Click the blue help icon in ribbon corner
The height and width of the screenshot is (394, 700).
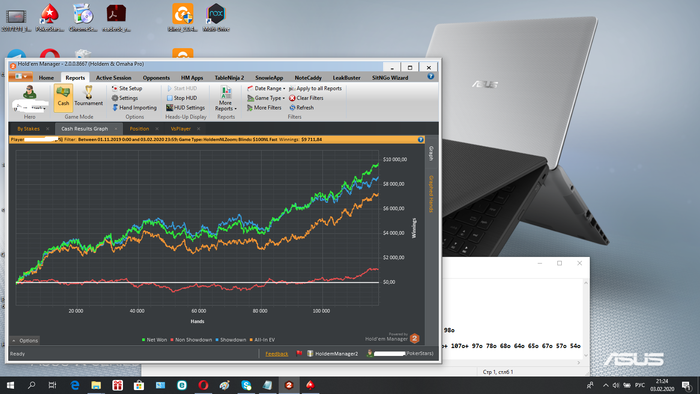(x=430, y=76)
